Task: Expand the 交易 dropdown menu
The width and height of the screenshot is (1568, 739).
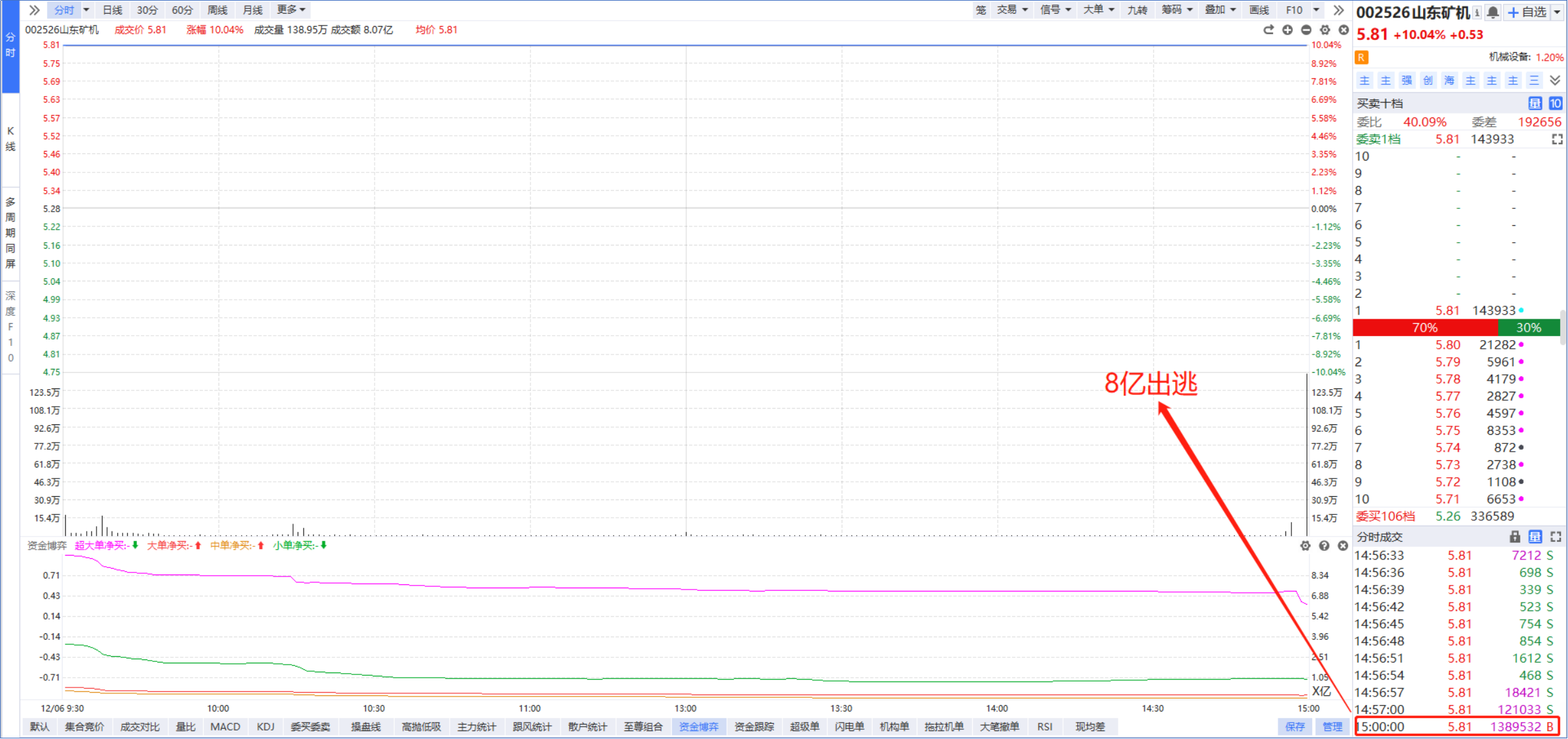Action: pos(1012,10)
